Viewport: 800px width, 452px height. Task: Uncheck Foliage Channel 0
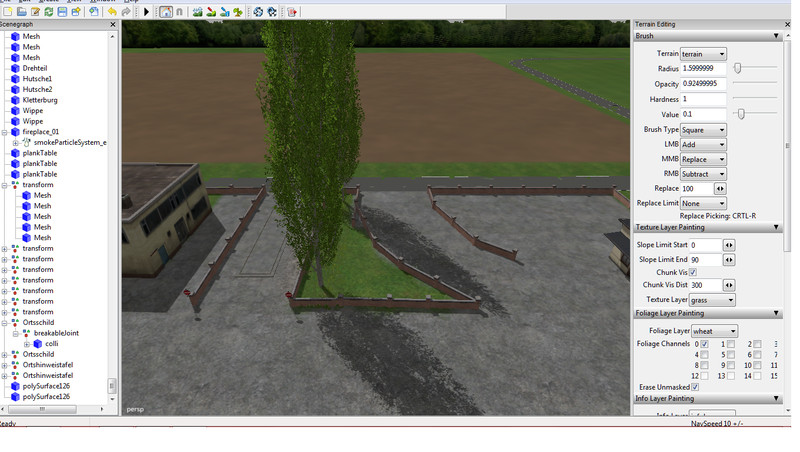tap(704, 344)
